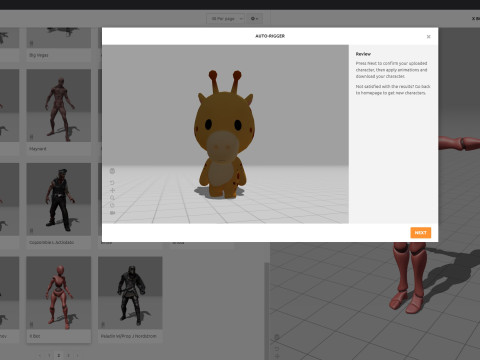Select the rotate icon in Auto-Rigger viewport
Viewport: 480px width, 360px height.
coord(112,205)
